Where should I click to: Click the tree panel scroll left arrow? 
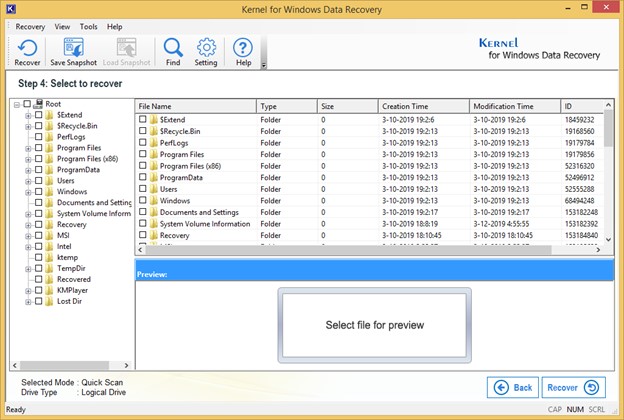coord(15,365)
